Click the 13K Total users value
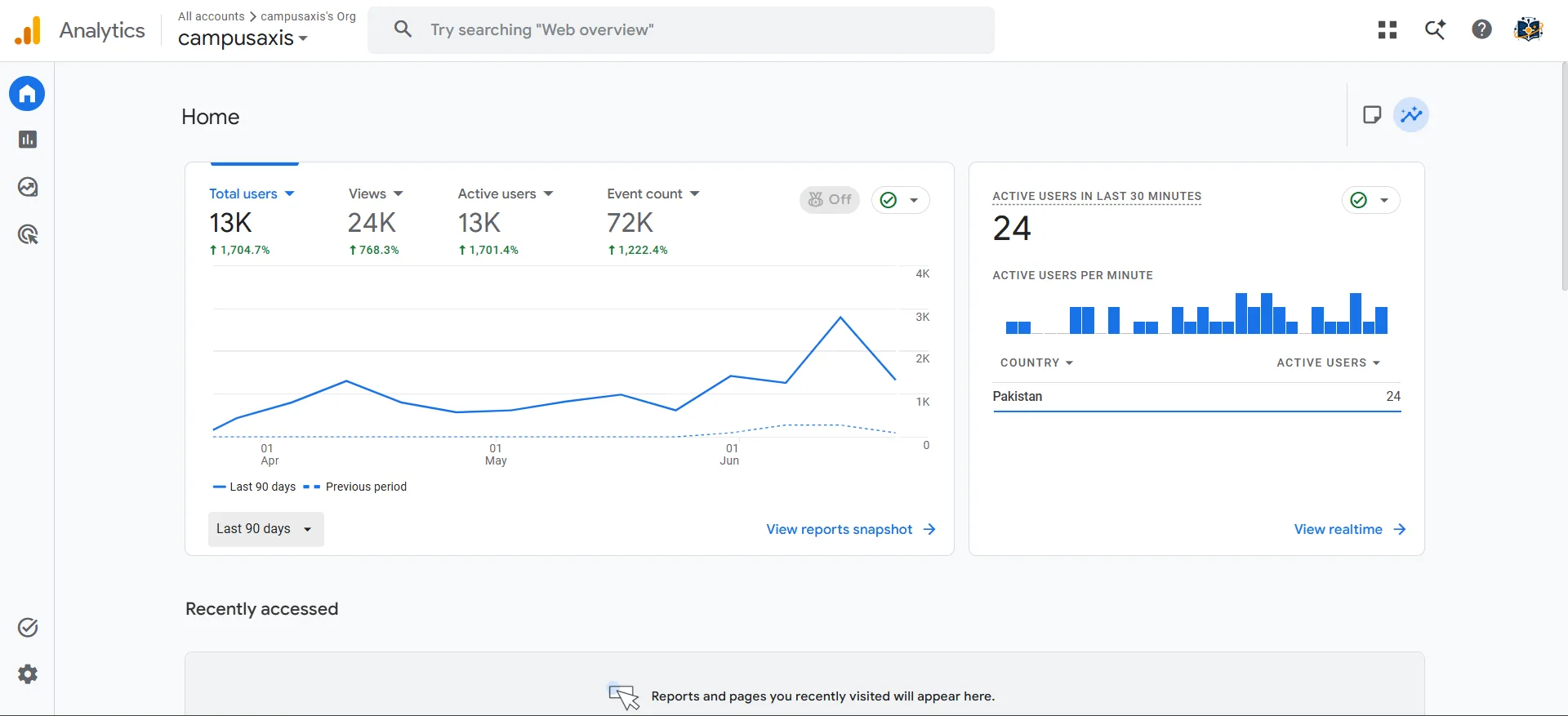This screenshot has height=716, width=1568. point(230,223)
